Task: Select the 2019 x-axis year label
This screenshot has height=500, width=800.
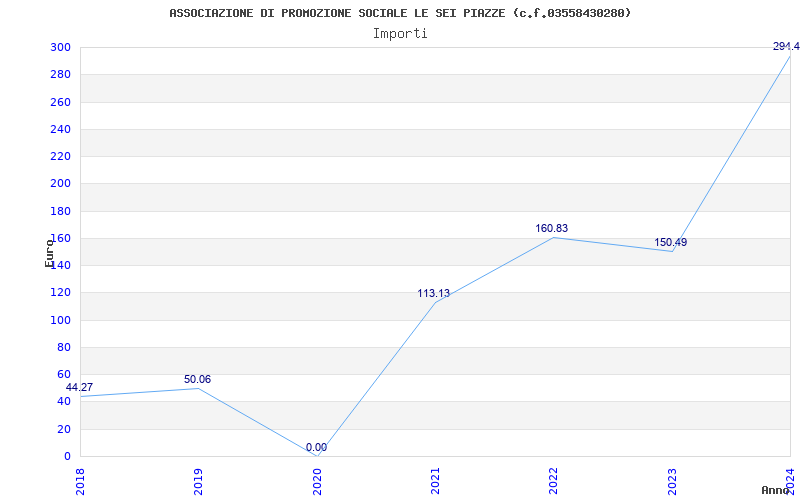Action: [x=198, y=482]
